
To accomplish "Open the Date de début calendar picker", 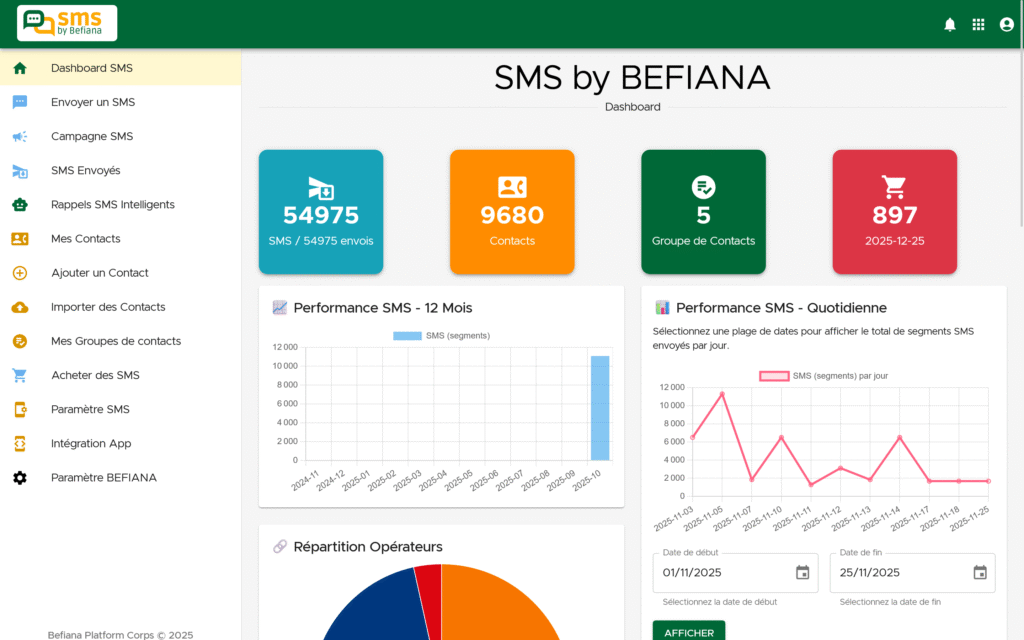I will coord(802,572).
